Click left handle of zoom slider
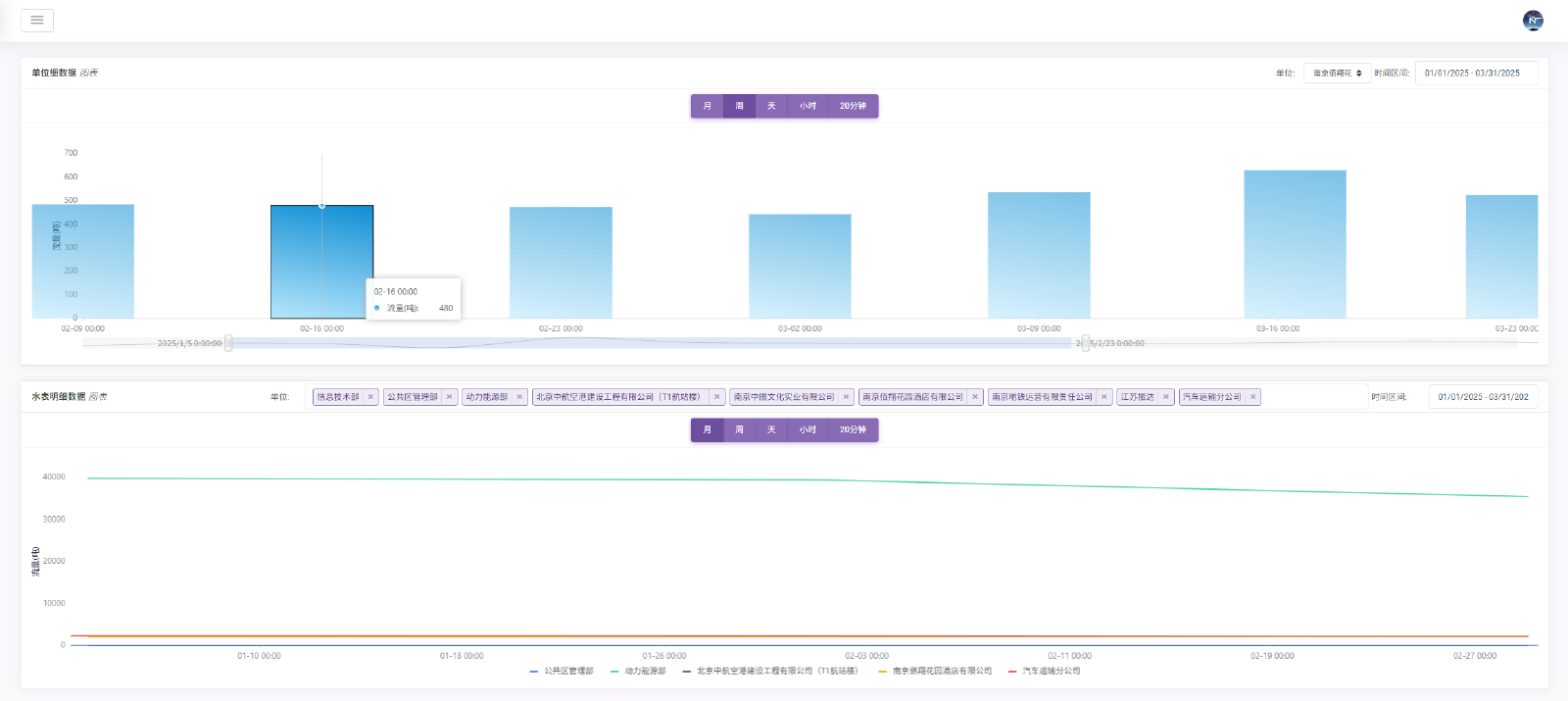Image resolution: width=1568 pixels, height=701 pixels. coord(228,343)
